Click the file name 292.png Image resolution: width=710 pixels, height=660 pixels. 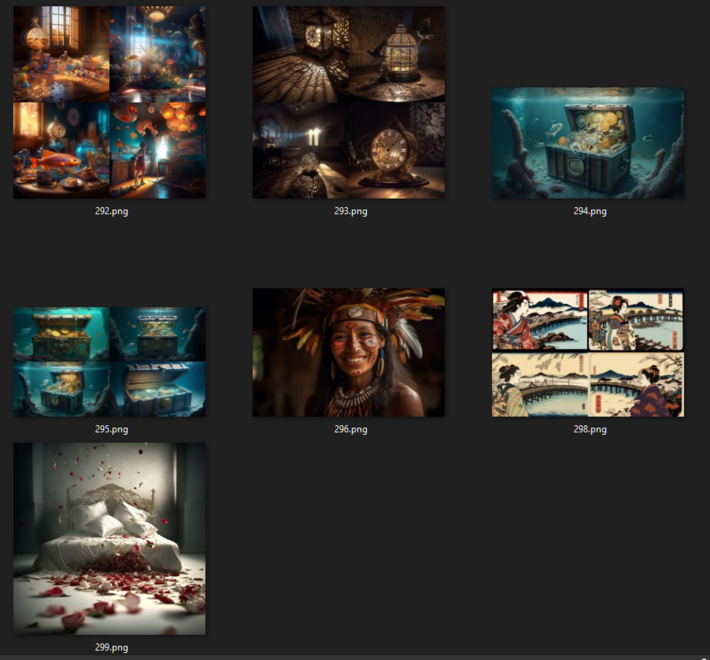[x=111, y=211]
